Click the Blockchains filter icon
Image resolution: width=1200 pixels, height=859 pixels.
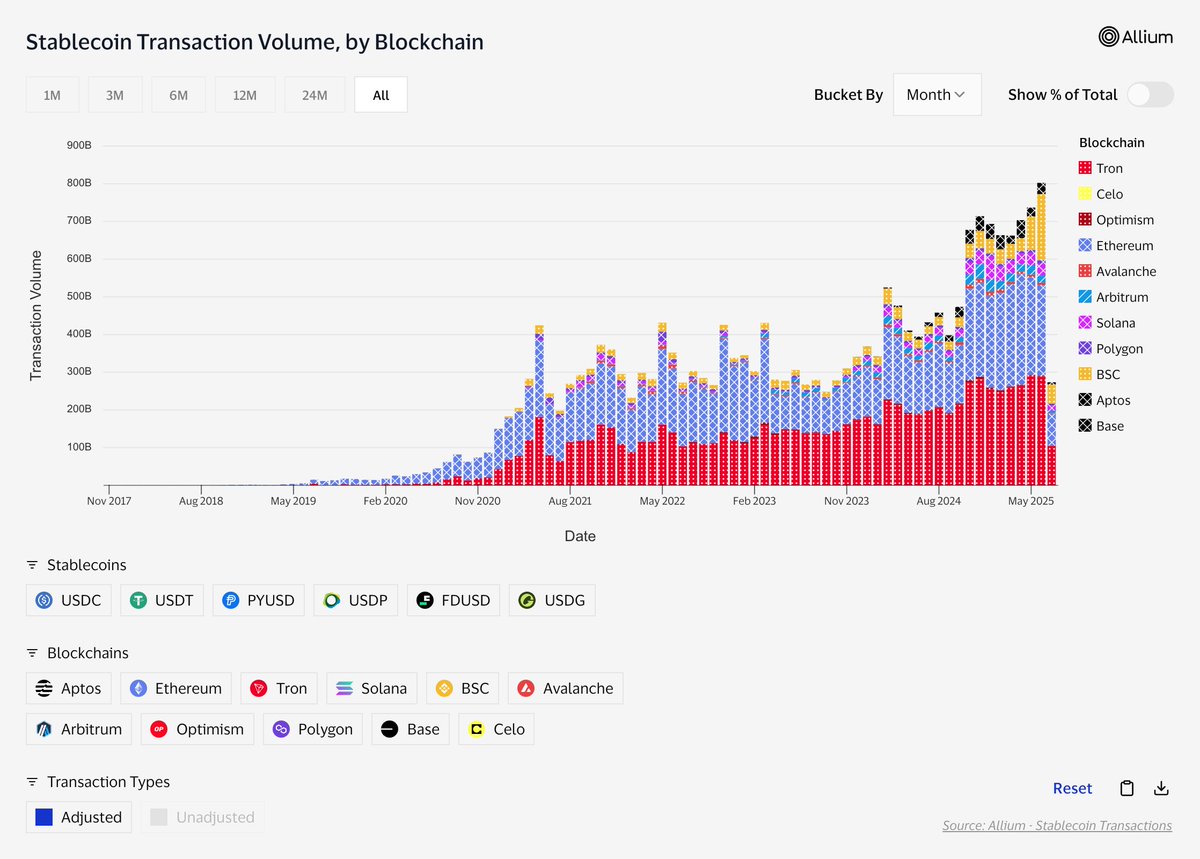[x=32, y=653]
